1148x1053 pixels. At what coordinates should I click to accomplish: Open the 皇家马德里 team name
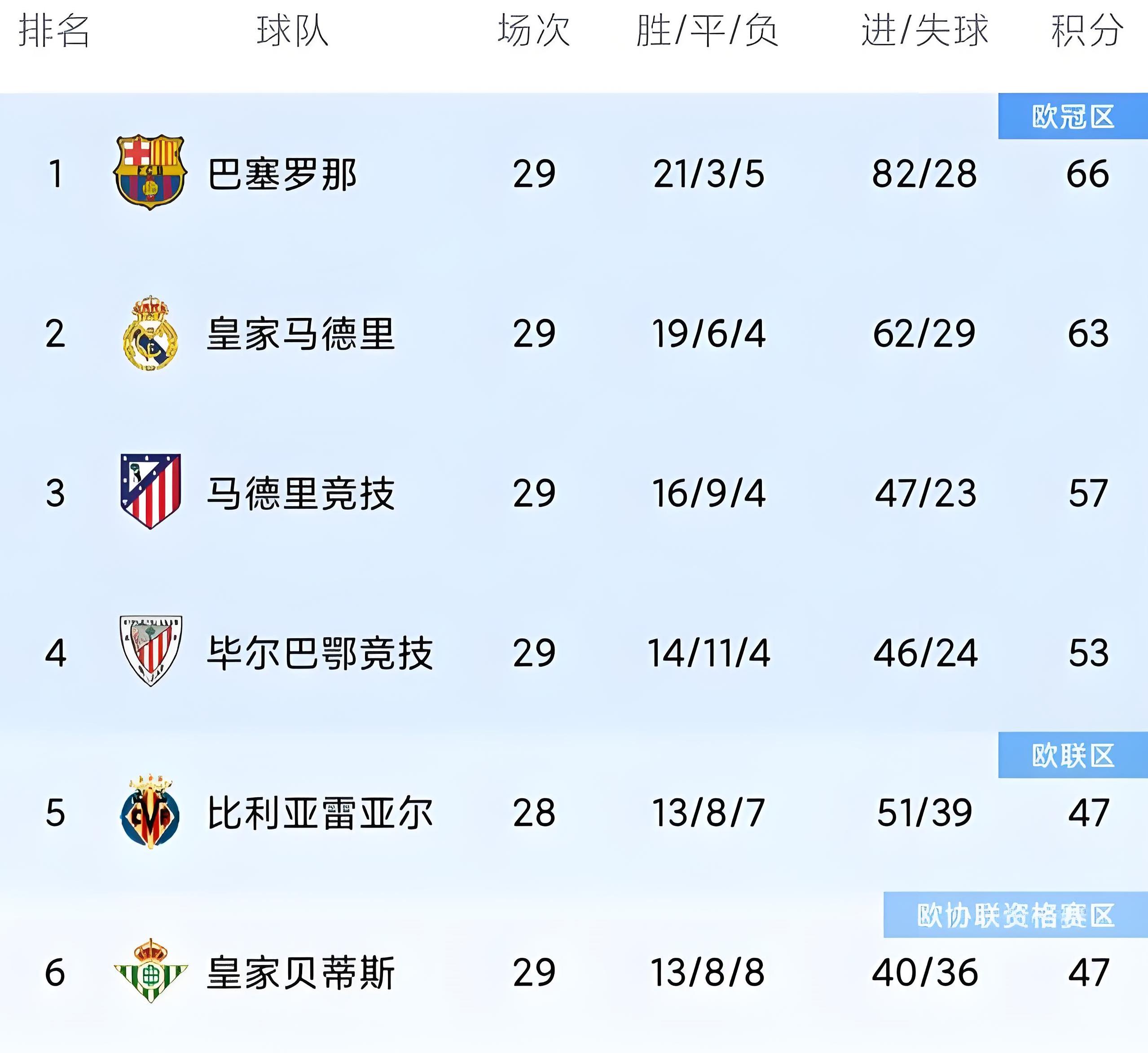(300, 334)
